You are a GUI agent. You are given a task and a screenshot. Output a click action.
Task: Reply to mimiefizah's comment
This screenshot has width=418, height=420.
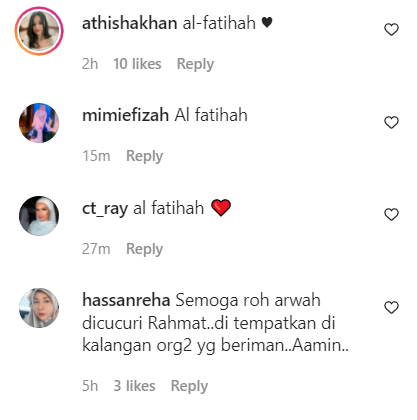point(144,156)
